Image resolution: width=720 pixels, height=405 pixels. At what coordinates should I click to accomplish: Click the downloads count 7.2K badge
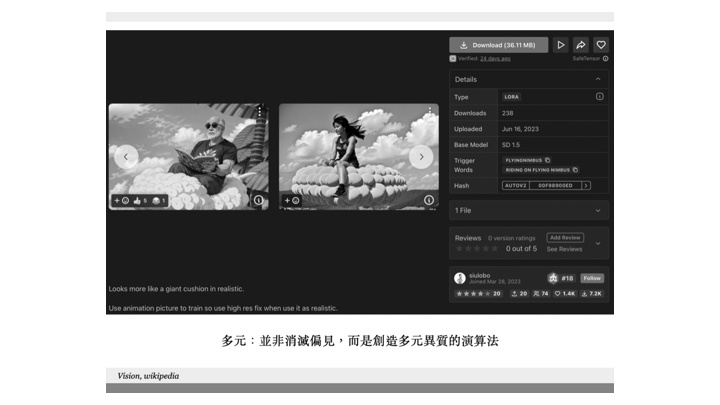click(x=591, y=294)
